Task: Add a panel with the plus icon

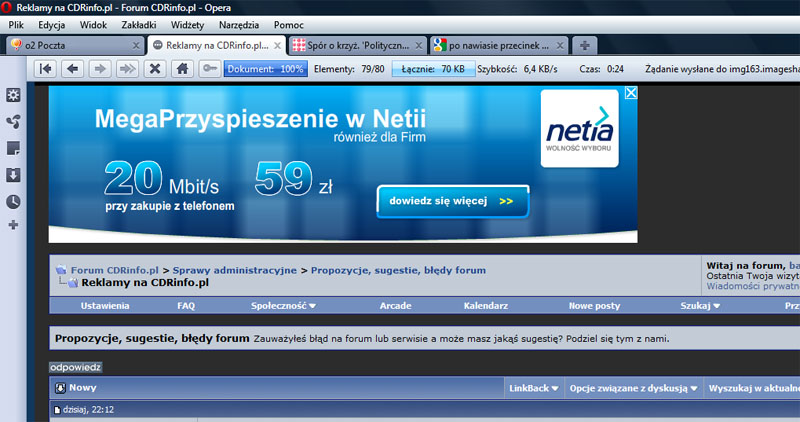Action: click(13, 225)
